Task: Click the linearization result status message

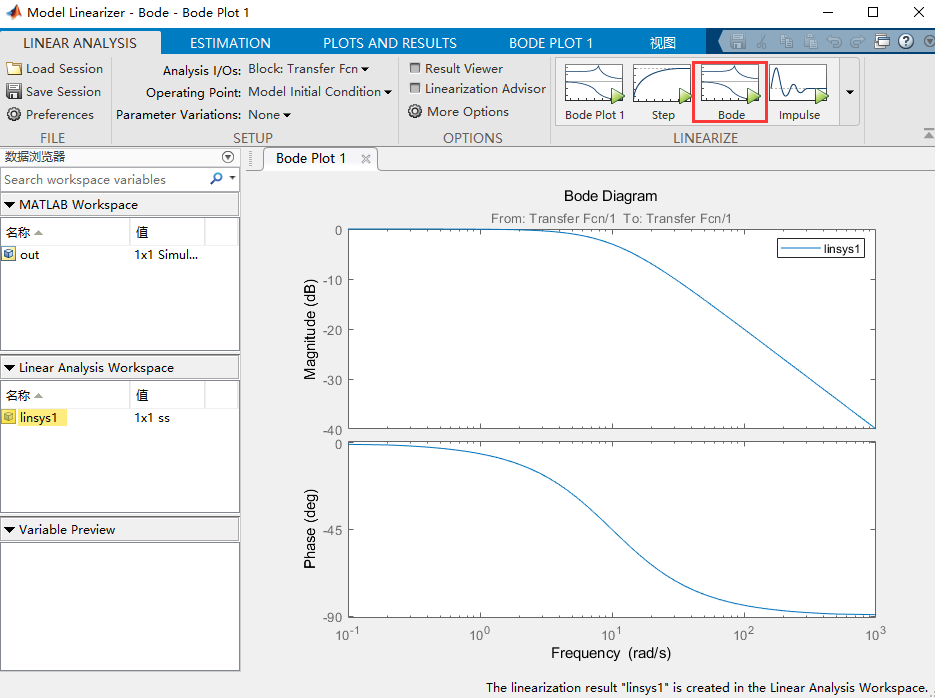Action: pyautogui.click(x=709, y=687)
